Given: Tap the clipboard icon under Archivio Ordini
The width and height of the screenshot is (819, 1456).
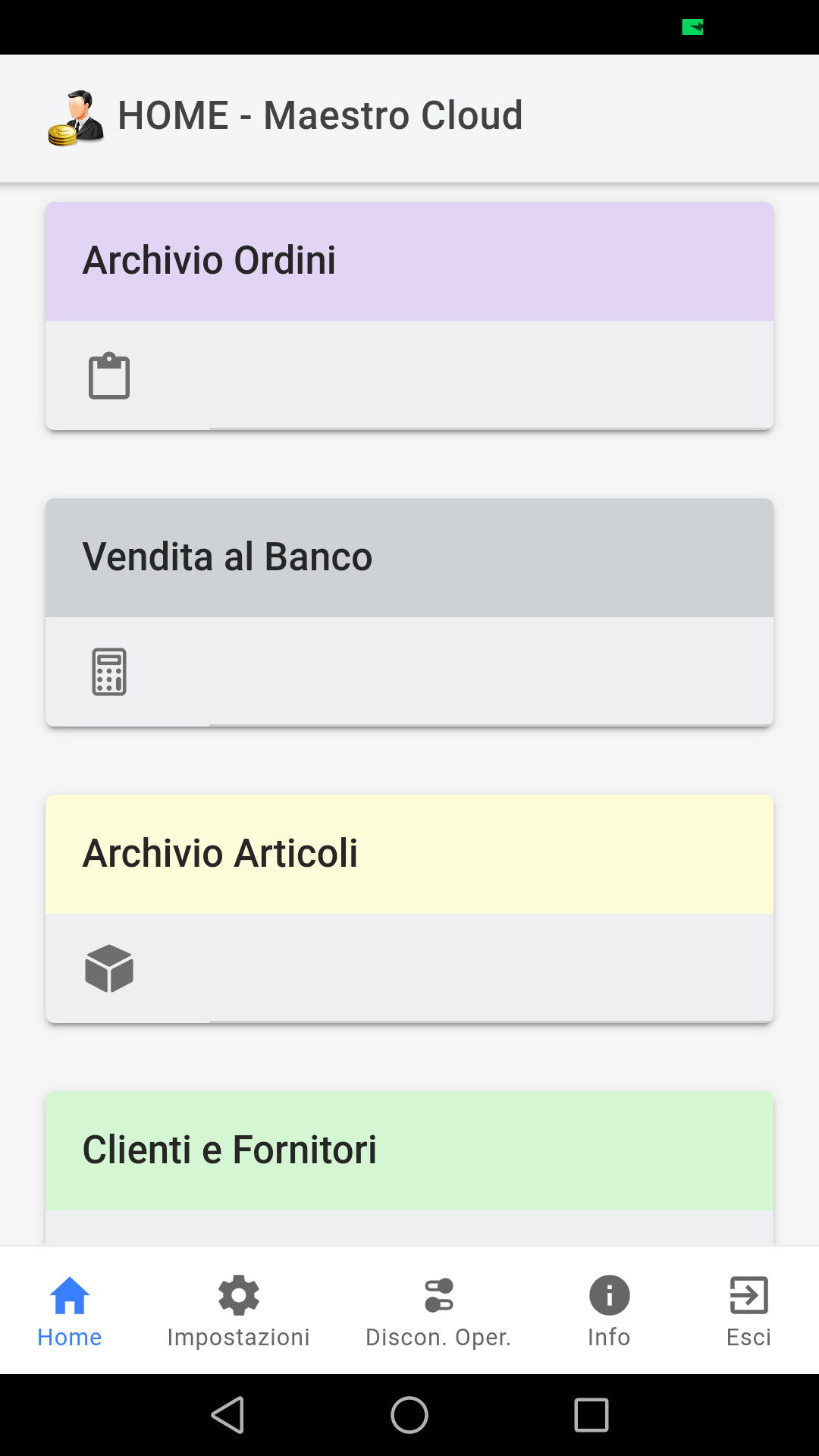Looking at the screenshot, I should coord(109,375).
